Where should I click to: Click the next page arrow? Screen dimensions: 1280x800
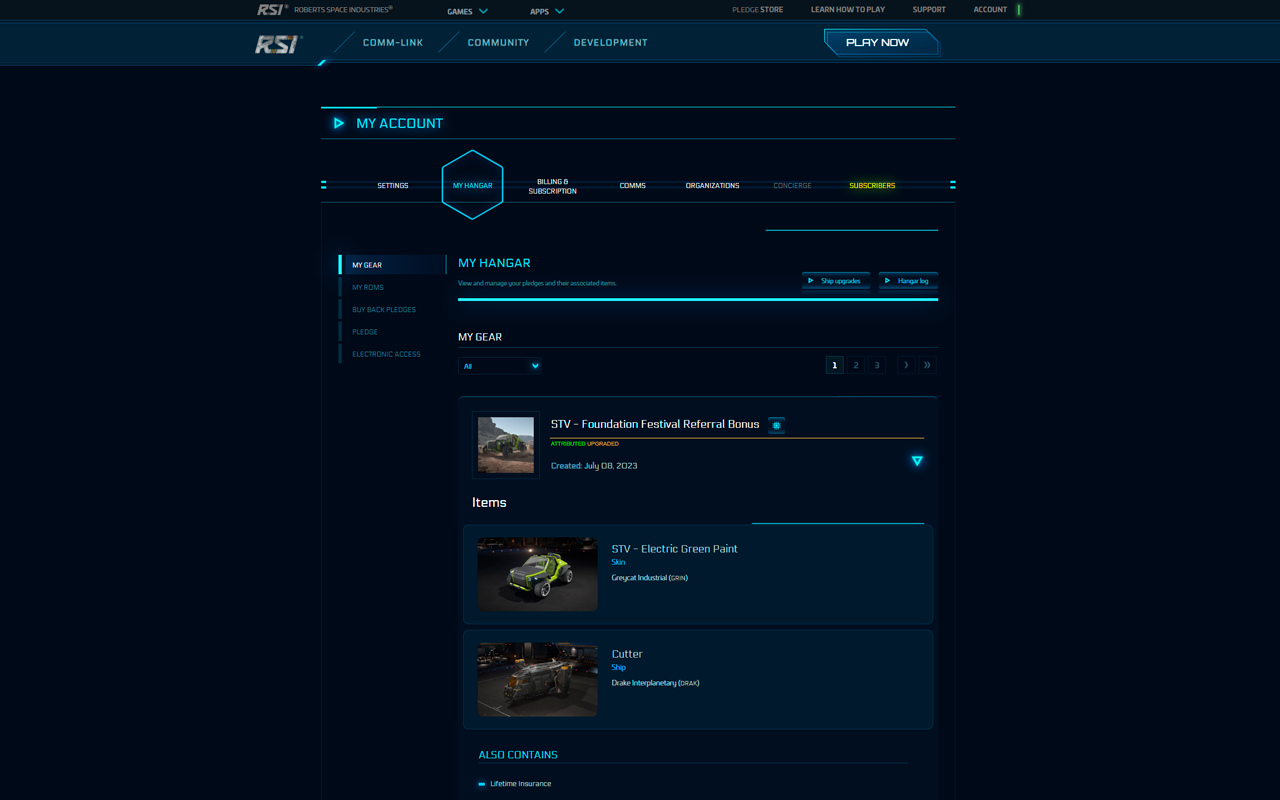point(906,365)
